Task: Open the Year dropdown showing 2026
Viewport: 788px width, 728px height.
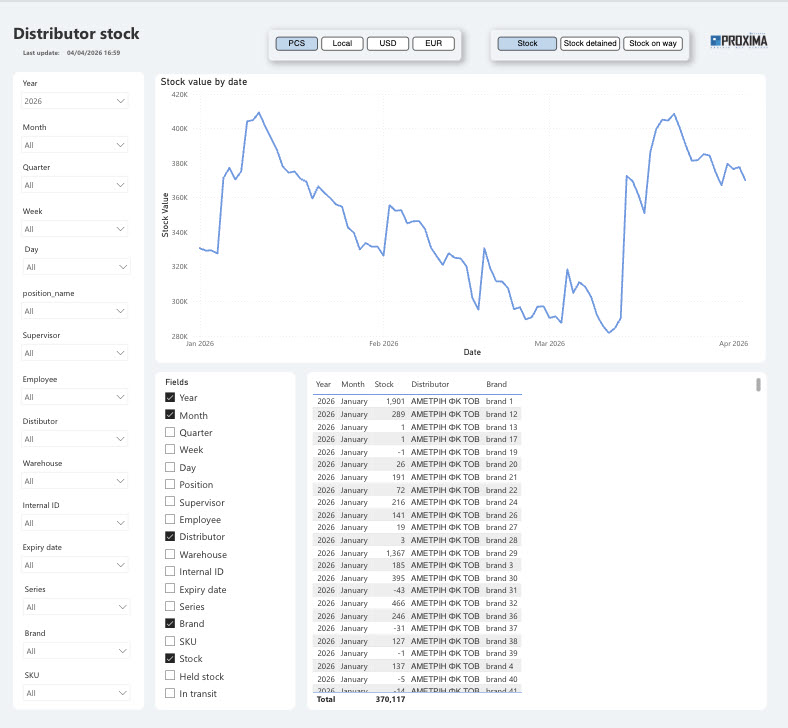Action: (x=74, y=101)
